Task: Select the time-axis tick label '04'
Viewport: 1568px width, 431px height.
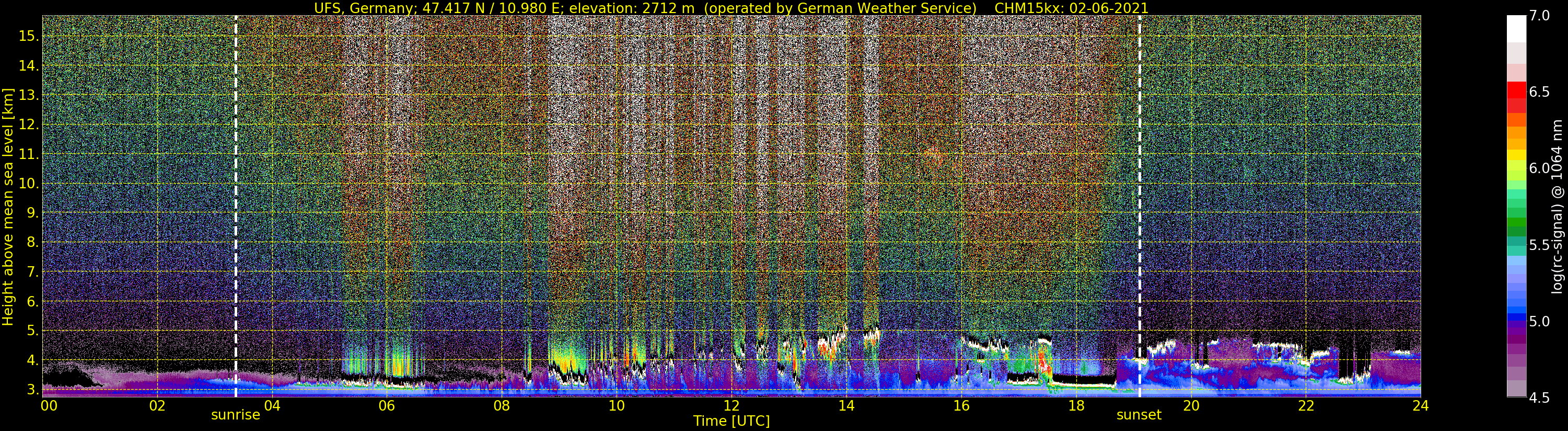Action: click(272, 406)
